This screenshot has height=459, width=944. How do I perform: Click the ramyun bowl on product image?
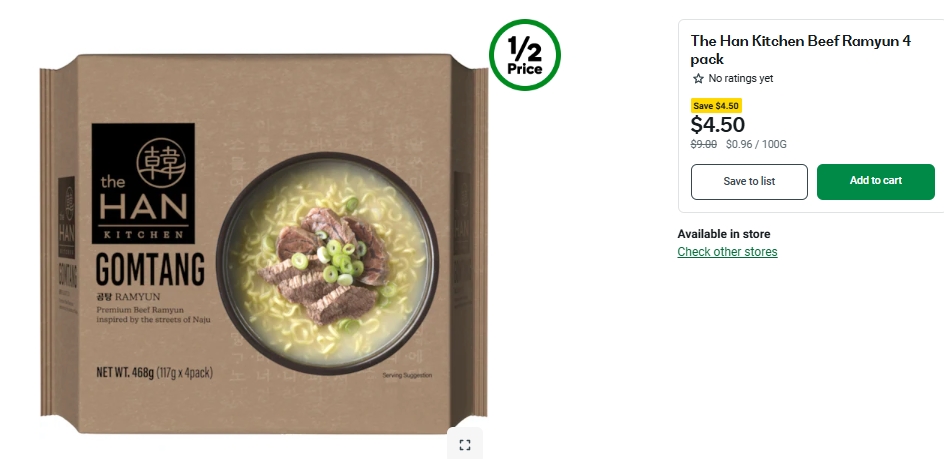327,263
